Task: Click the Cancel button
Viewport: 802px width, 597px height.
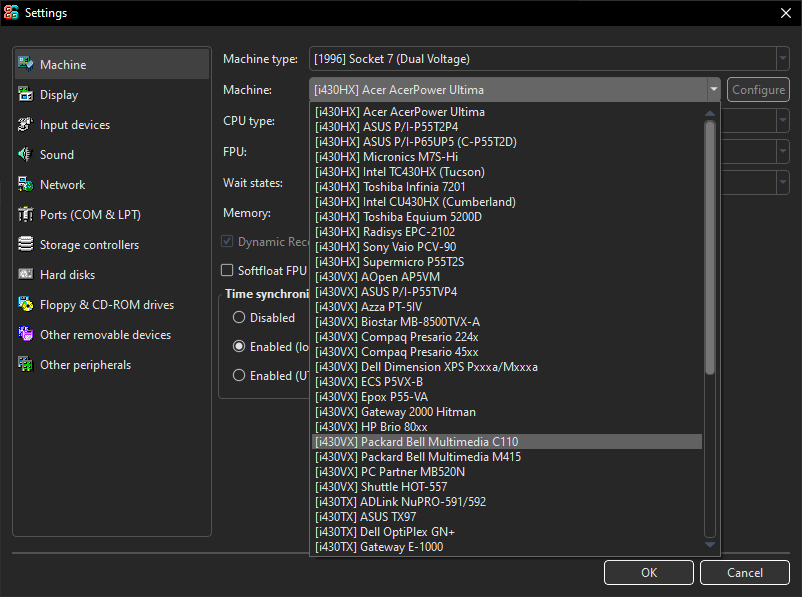Action: [x=745, y=572]
